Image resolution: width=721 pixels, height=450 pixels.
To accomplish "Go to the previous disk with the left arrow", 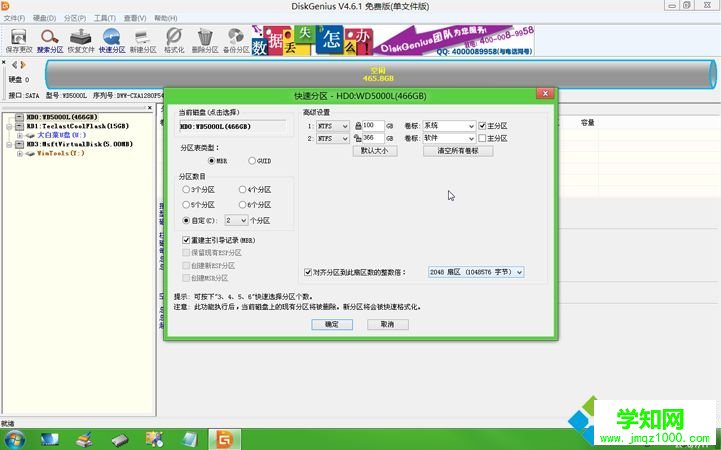I will click(14, 65).
